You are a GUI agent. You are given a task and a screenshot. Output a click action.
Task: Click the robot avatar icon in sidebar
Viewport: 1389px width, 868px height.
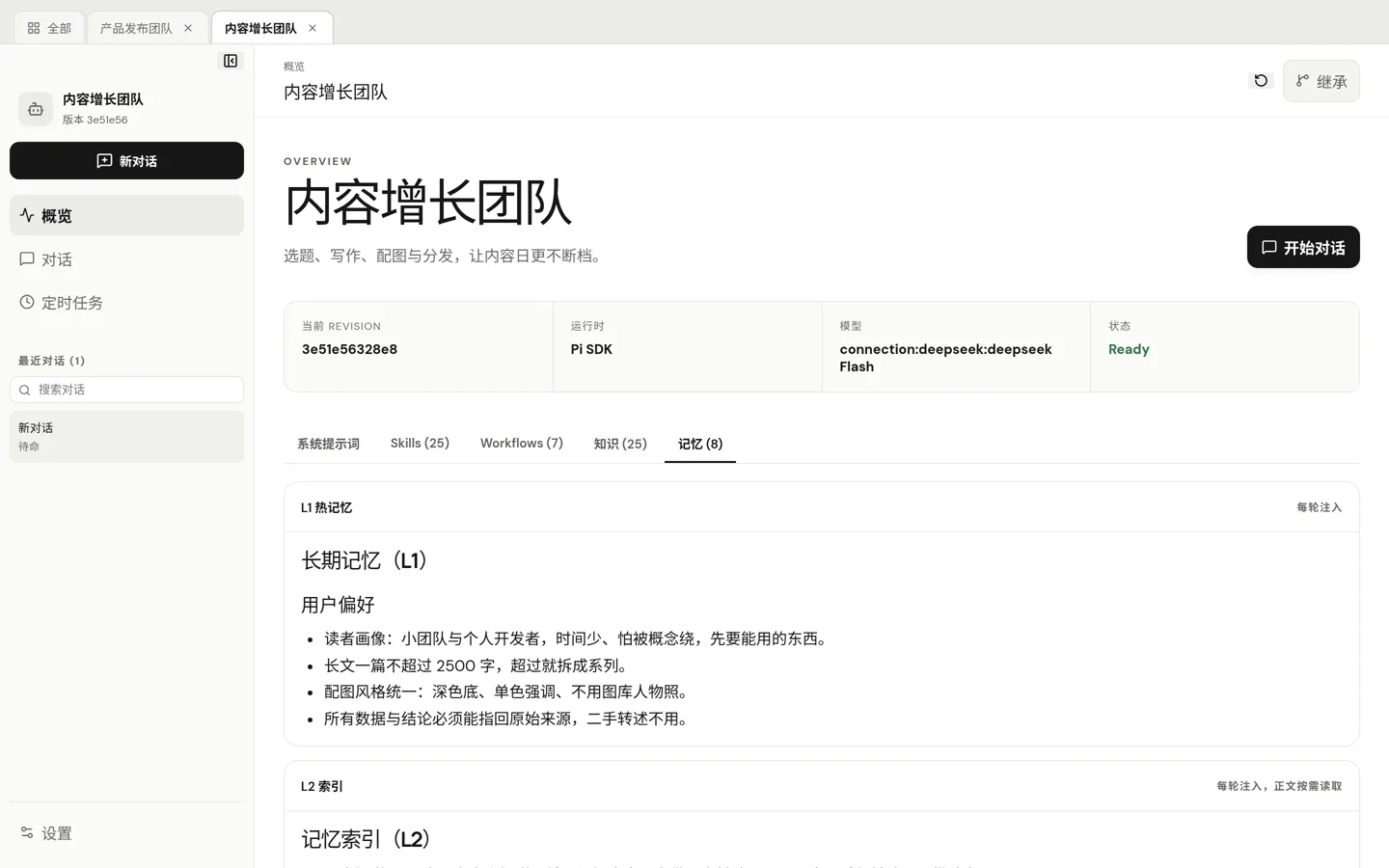point(36,109)
